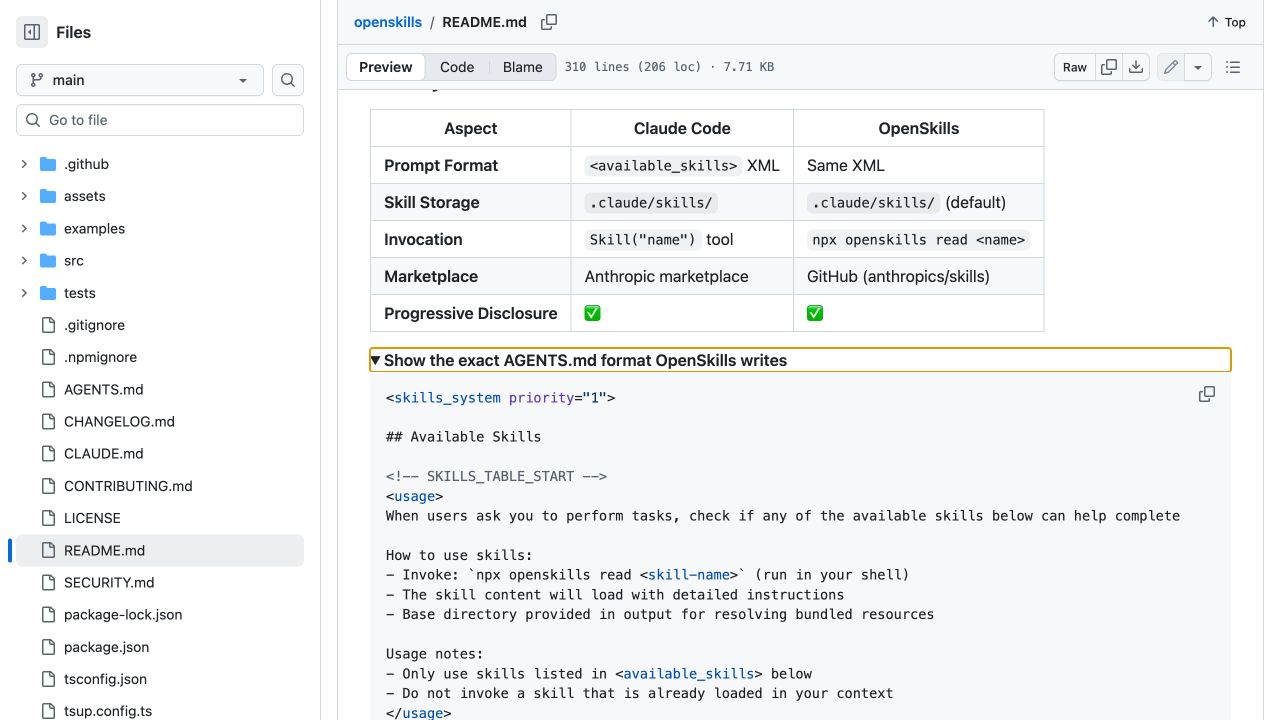Copy the file path icon
Viewport: 1280px width, 720px height.
tap(549, 22)
